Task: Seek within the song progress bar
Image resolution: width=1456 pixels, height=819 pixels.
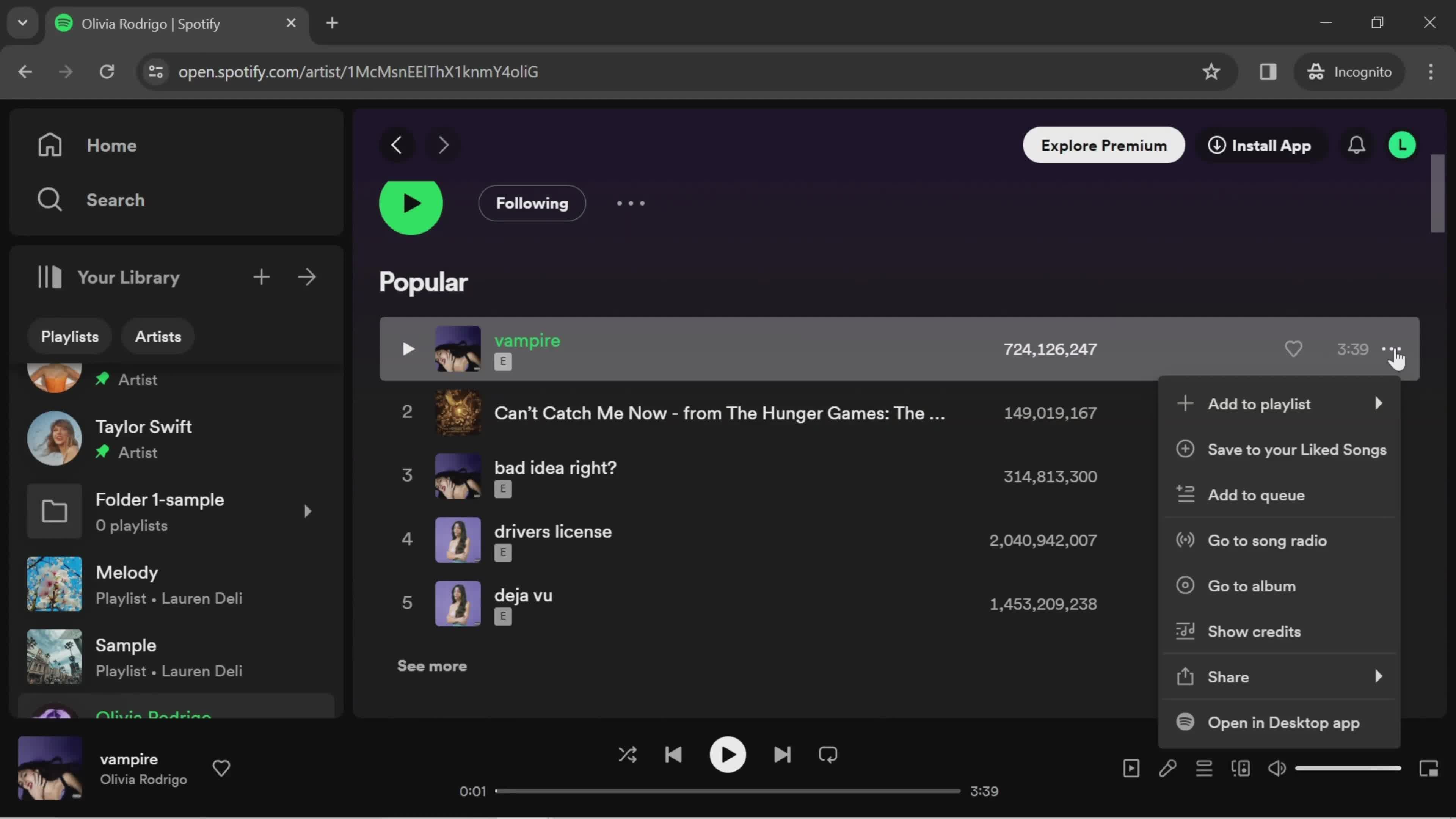Action: [728, 791]
